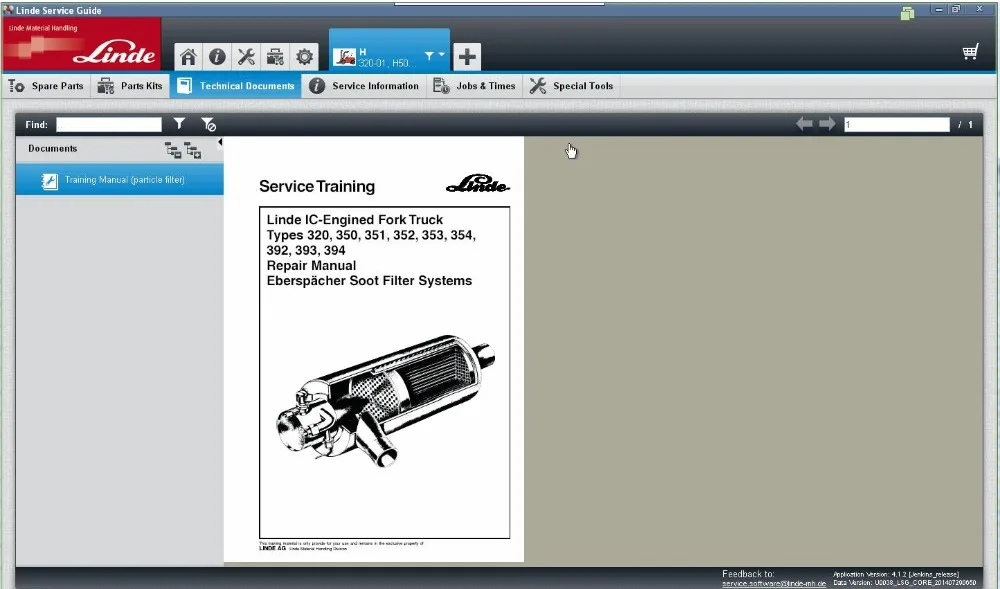
Task: Open the Home screen icon
Action: tap(188, 56)
